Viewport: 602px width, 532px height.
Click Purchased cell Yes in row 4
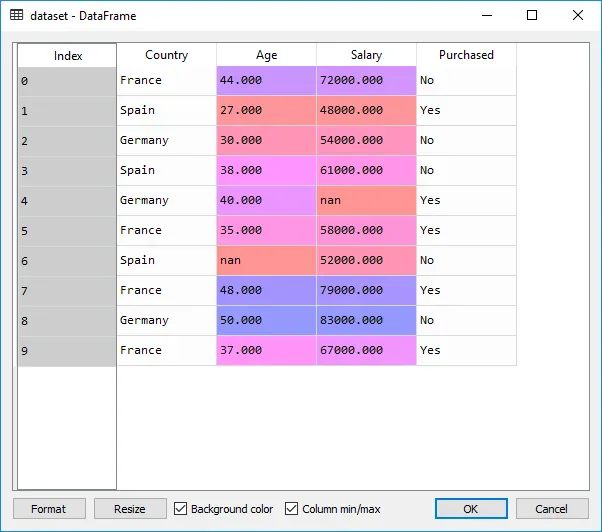[x=466, y=200]
